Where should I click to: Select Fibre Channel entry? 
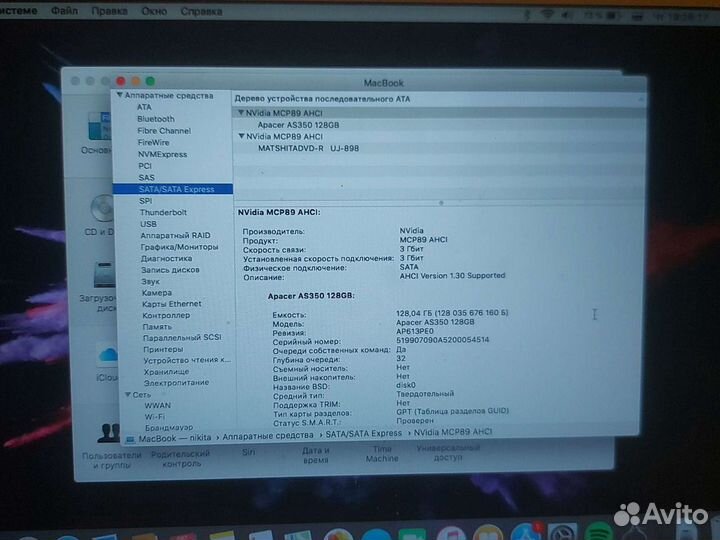pyautogui.click(x=164, y=131)
